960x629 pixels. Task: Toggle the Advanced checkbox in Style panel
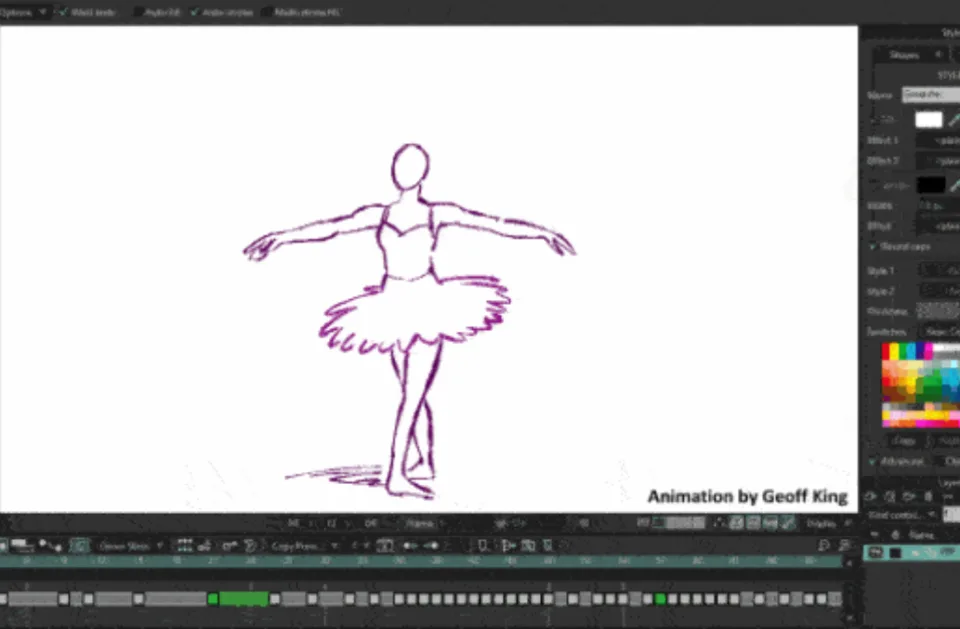coord(872,461)
